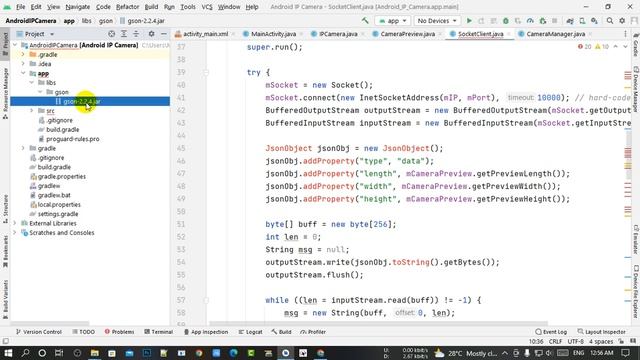Click Collapse All icon in Project panel
640x360 pixels.
136,34
